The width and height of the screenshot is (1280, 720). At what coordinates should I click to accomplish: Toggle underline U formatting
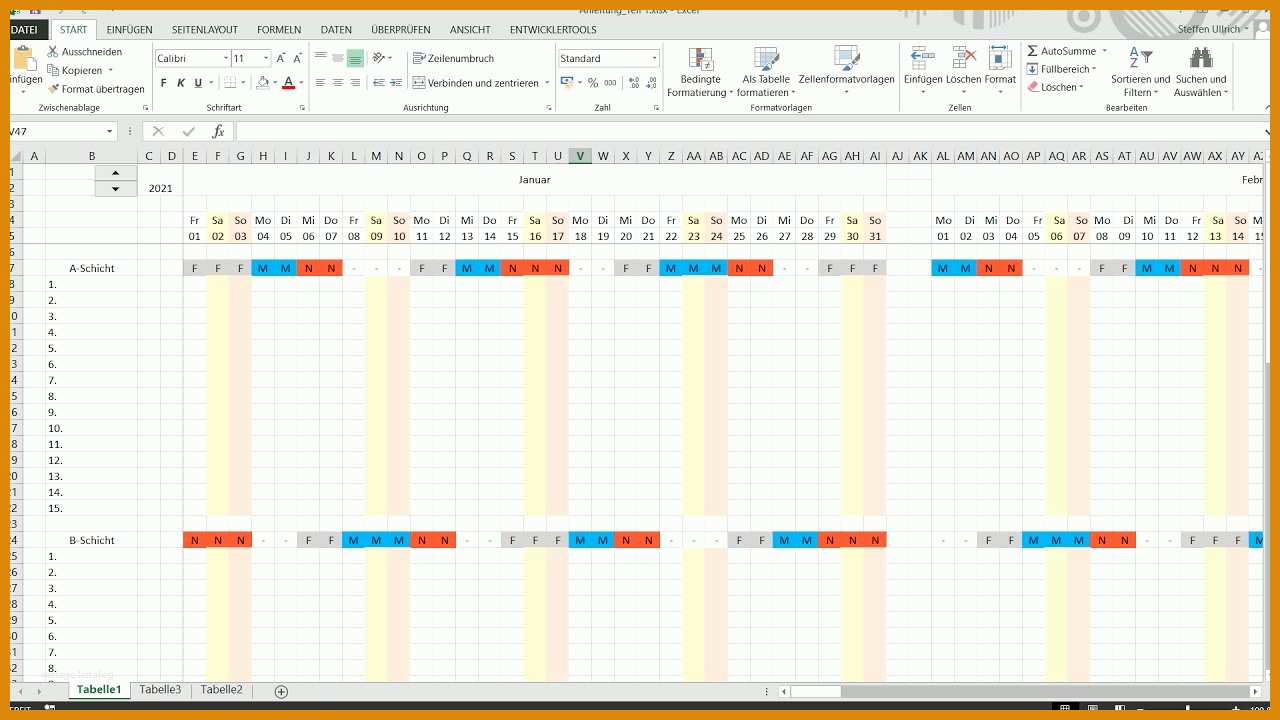point(198,83)
